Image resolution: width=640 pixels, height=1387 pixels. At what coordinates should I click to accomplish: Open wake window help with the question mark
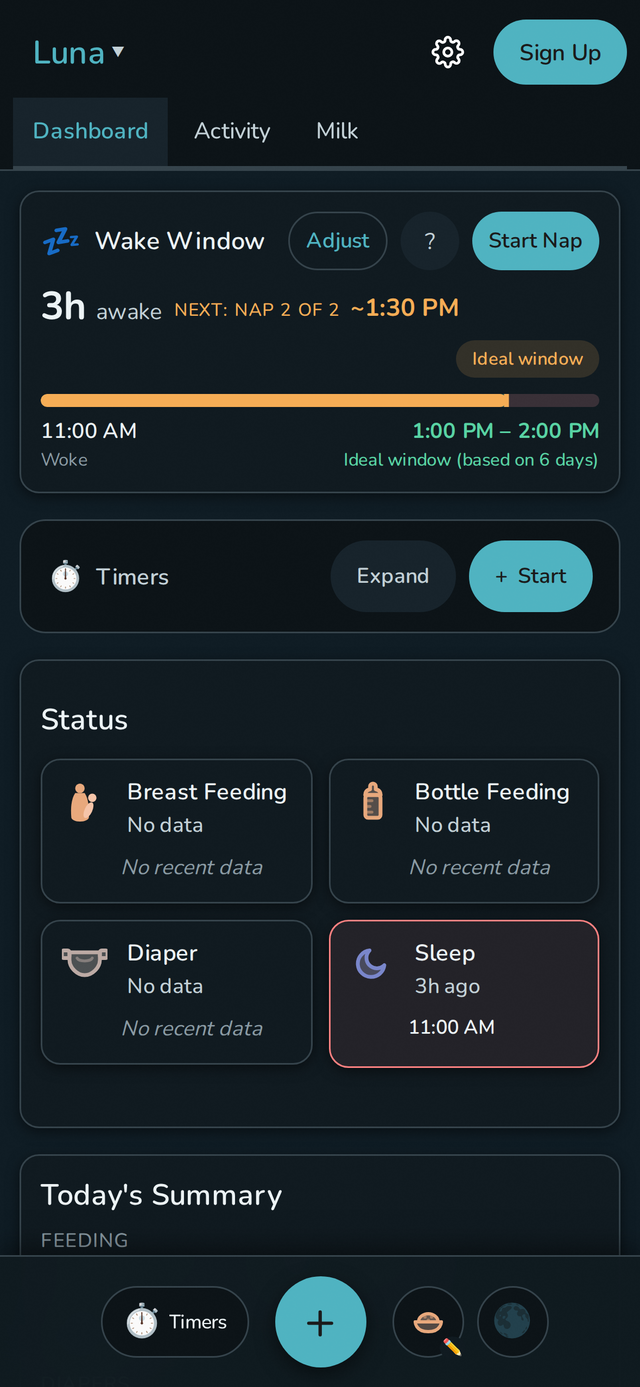(x=430, y=240)
